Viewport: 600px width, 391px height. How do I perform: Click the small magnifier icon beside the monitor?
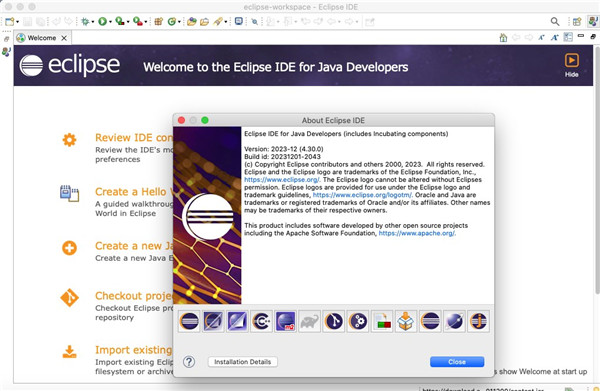point(254,22)
